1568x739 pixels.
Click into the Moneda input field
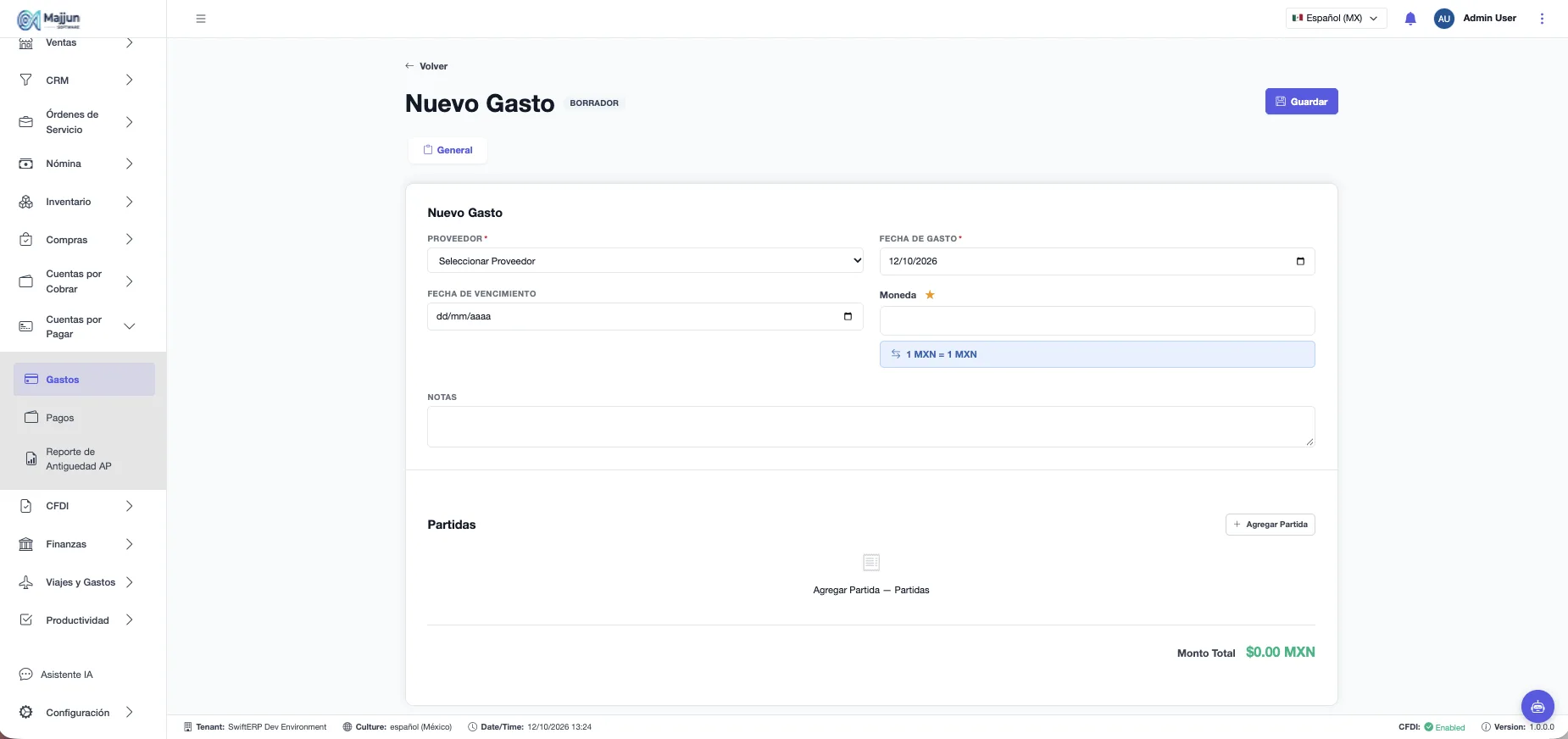tap(1097, 320)
